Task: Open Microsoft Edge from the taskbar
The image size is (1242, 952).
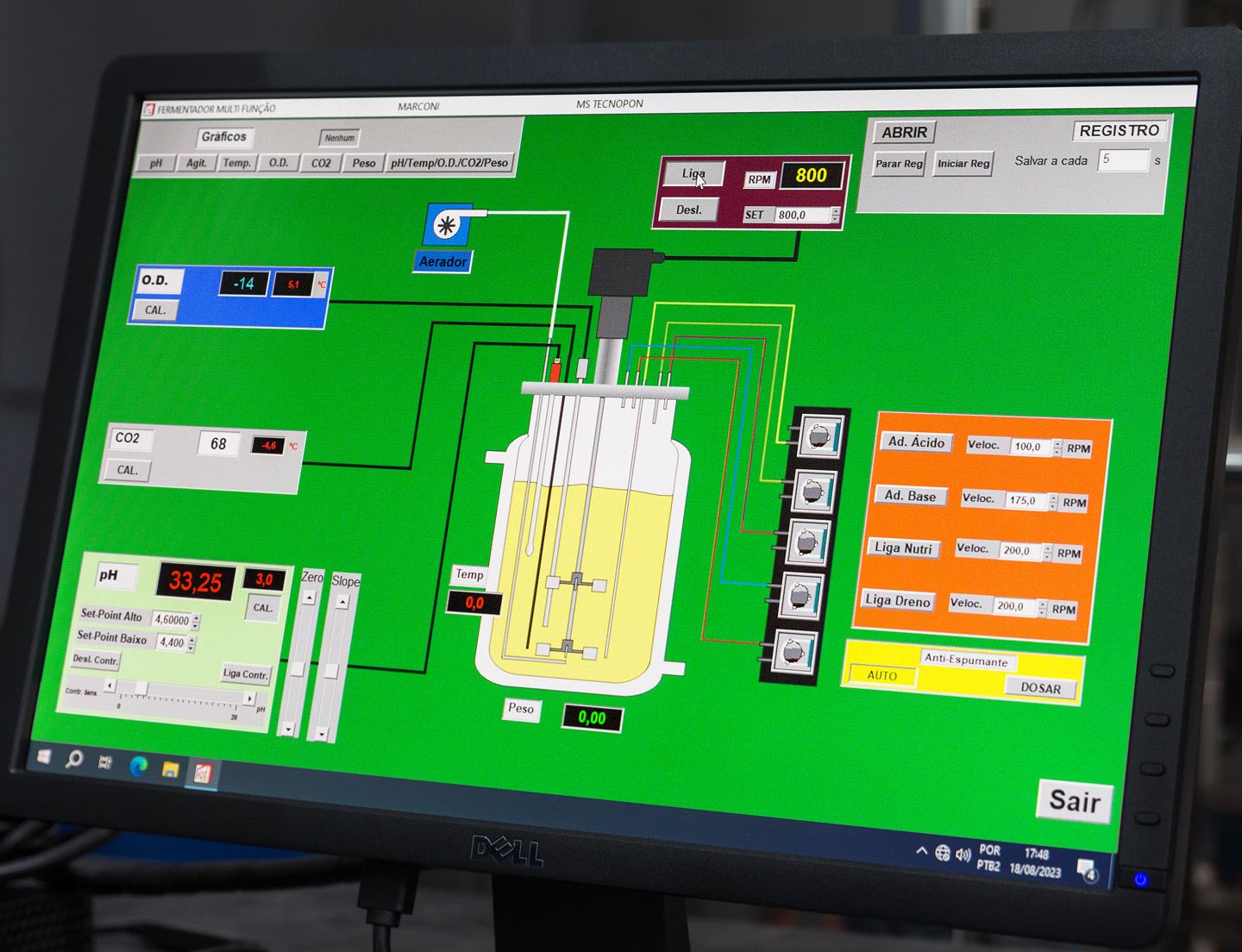Action: coord(138,766)
